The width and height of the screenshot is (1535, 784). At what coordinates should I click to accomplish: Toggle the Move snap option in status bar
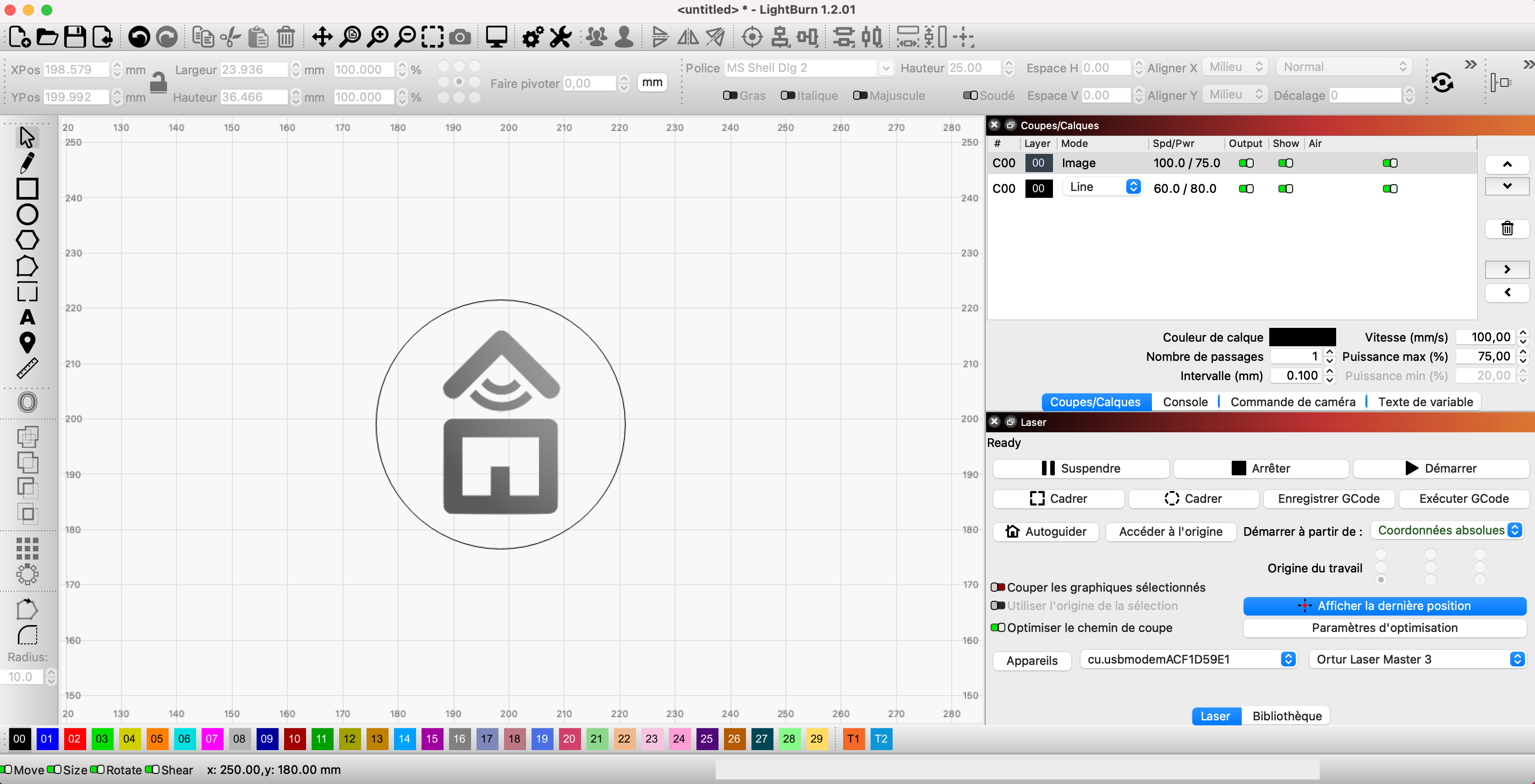(6, 769)
